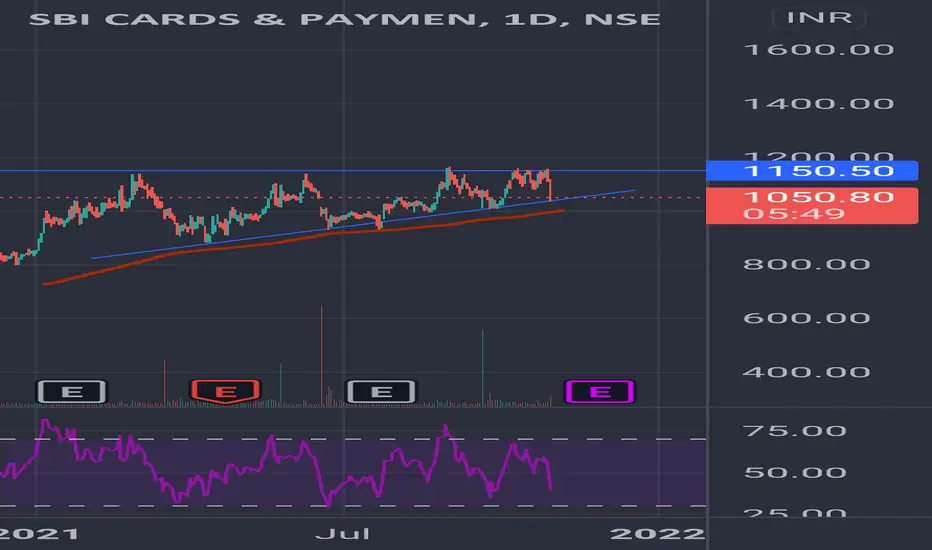
Task: Click the earnings marker above Jul
Action: click(381, 391)
